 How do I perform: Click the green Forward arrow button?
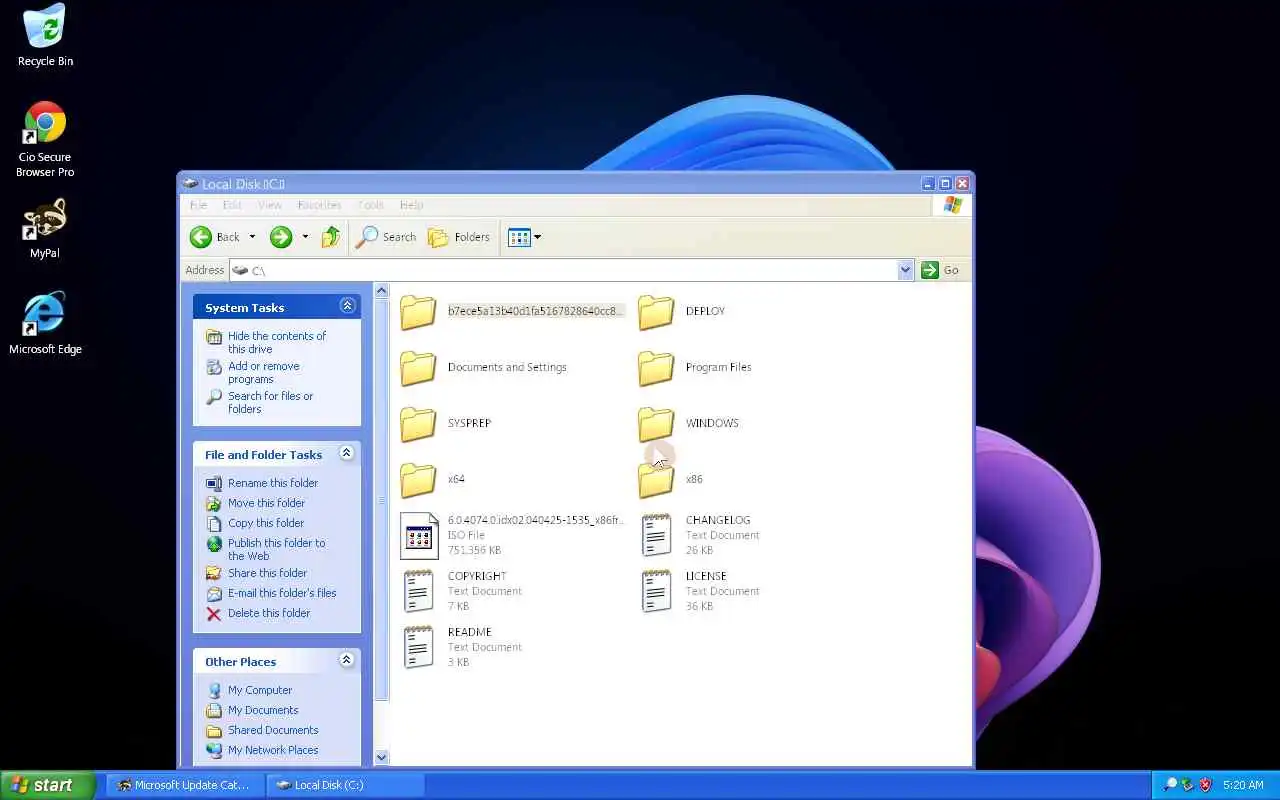[281, 237]
